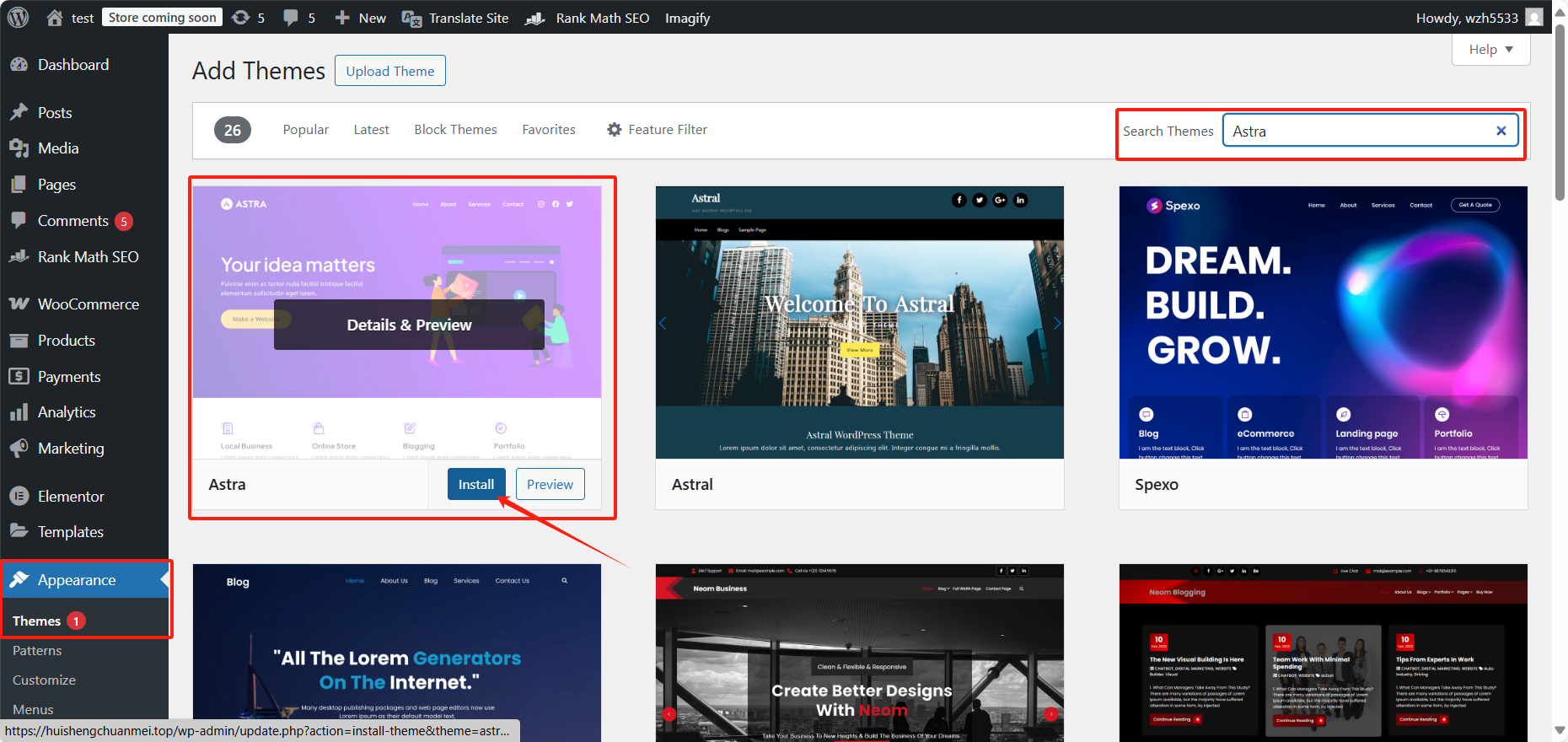Open the Feature Filter gear
The height and width of the screenshot is (742, 1568).
pyautogui.click(x=615, y=130)
